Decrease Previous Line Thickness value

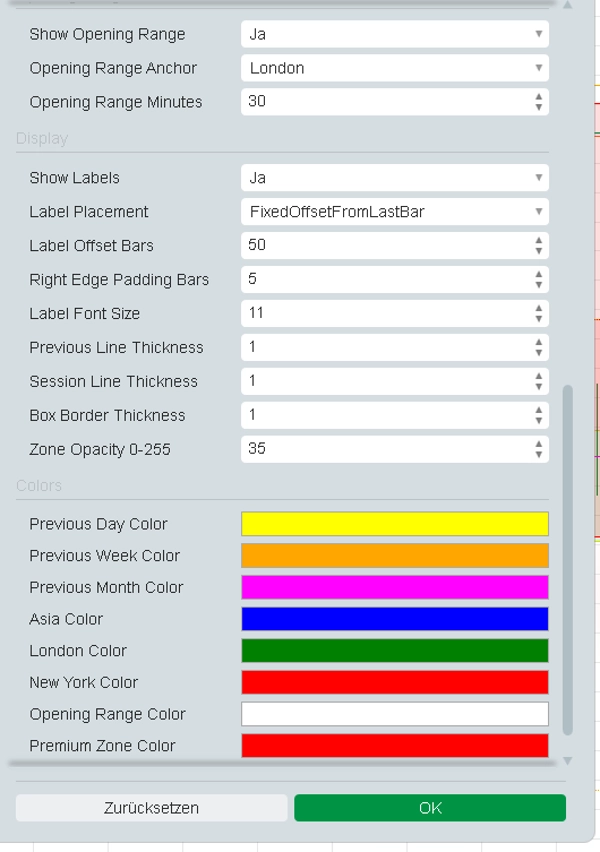(x=539, y=352)
